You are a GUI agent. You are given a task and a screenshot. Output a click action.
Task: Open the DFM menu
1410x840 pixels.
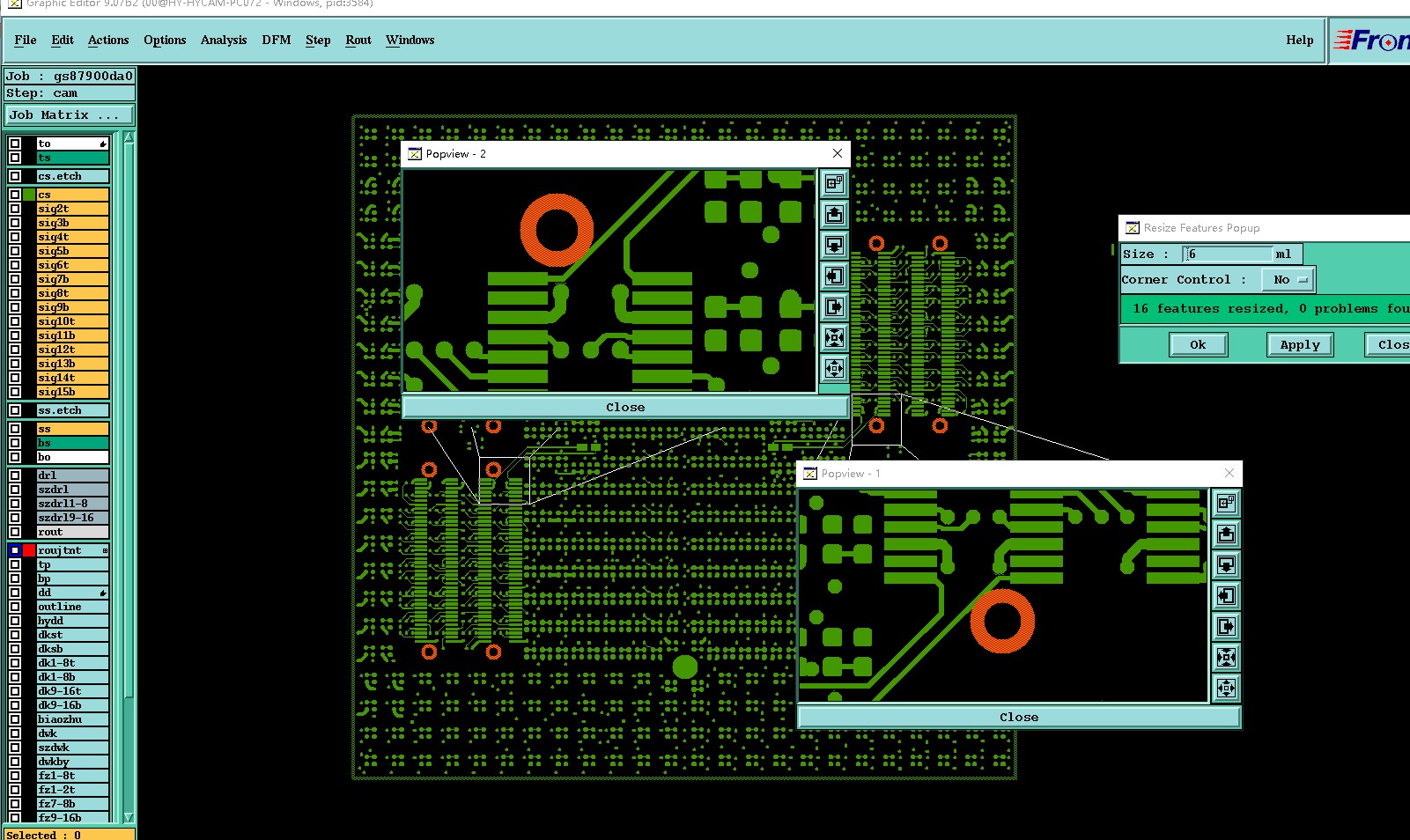[x=277, y=41]
